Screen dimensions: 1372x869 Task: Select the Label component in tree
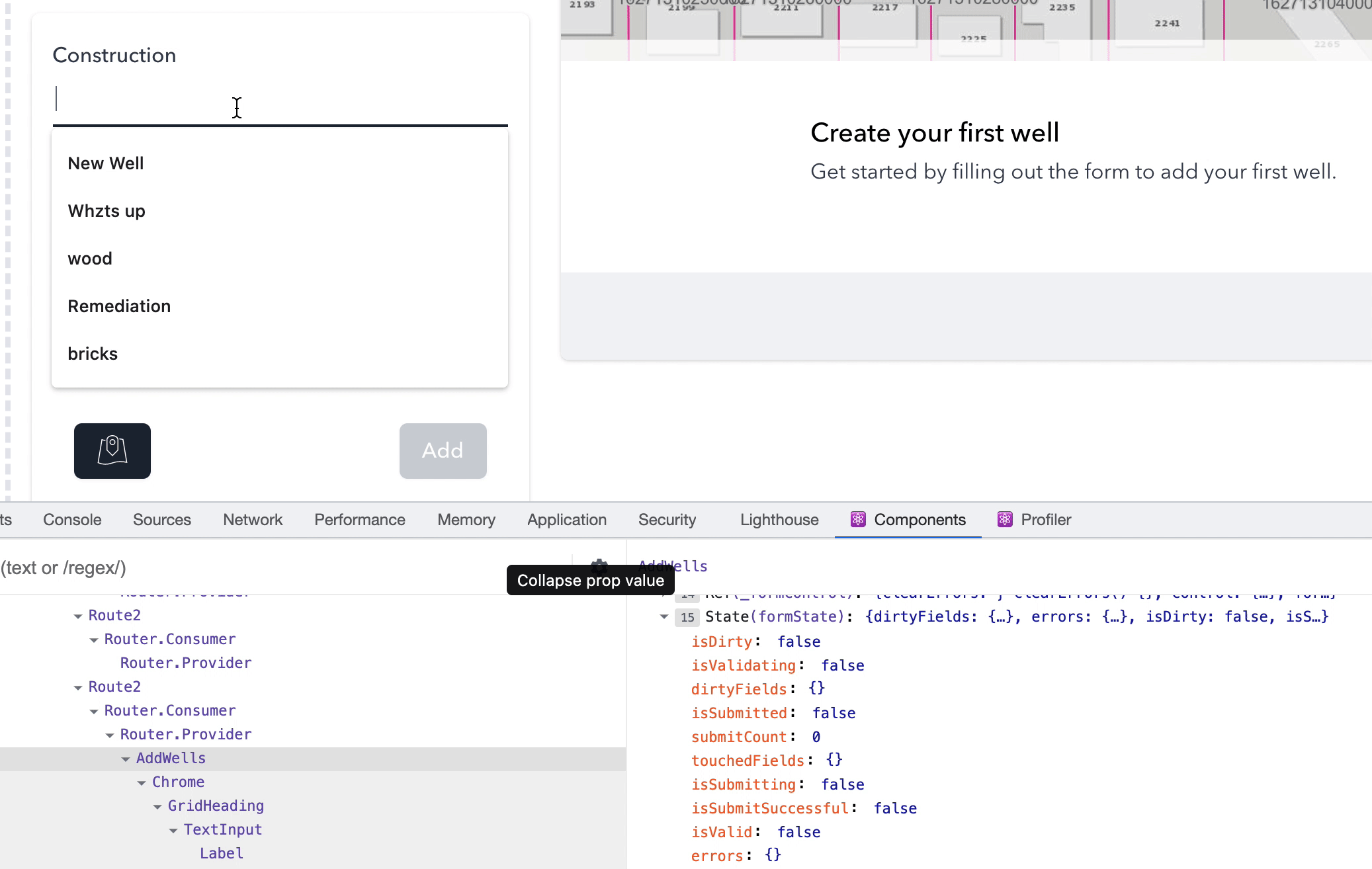[x=222, y=853]
